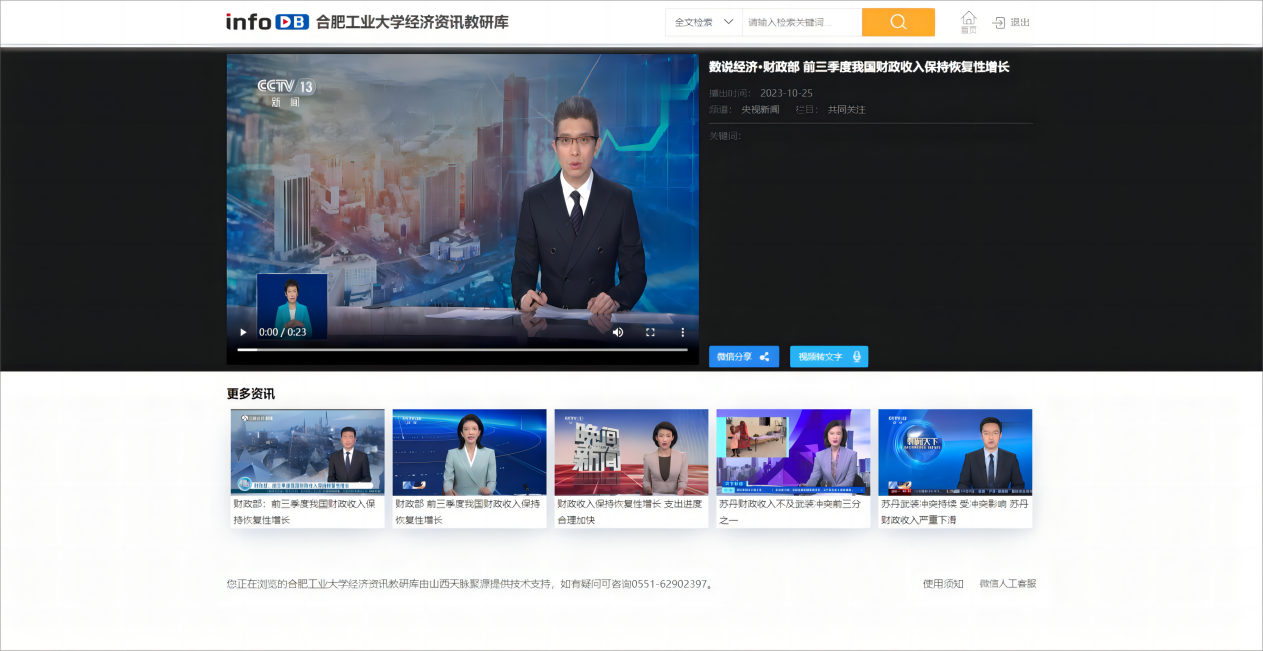This screenshot has height=651, width=1263.
Task: Open the infoDB logo link
Action: coord(267,22)
